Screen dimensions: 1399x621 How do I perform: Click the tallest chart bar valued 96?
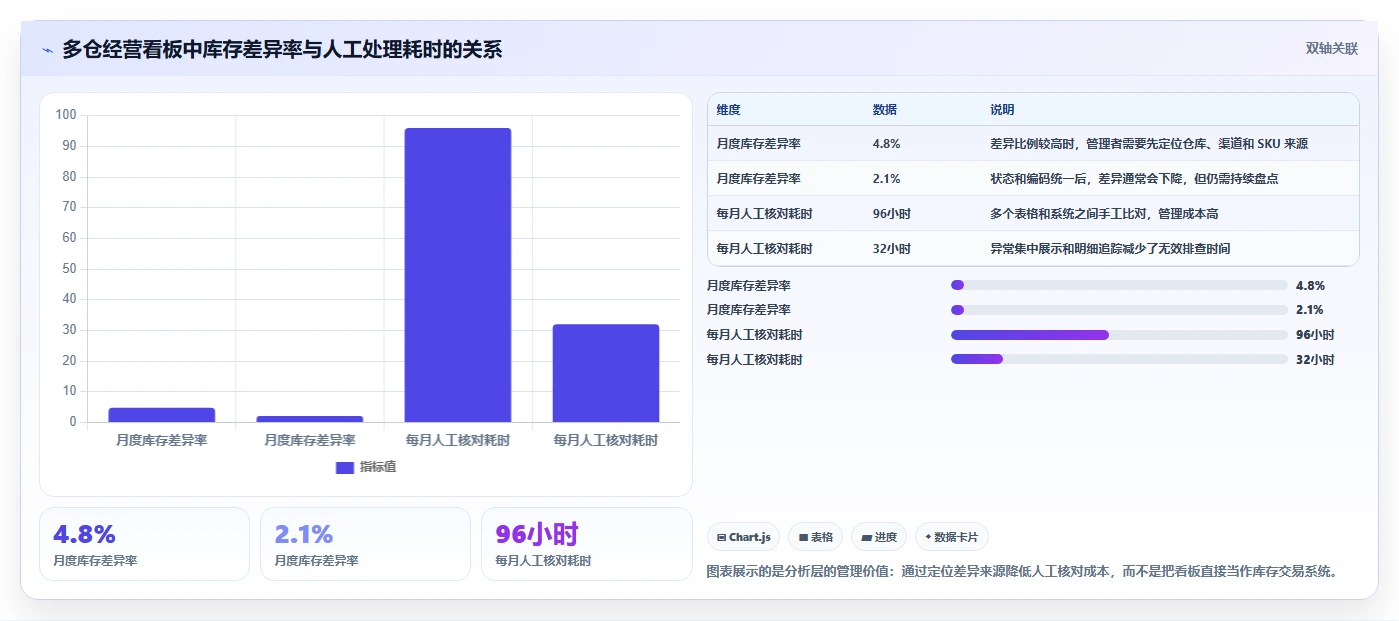pyautogui.click(x=458, y=275)
